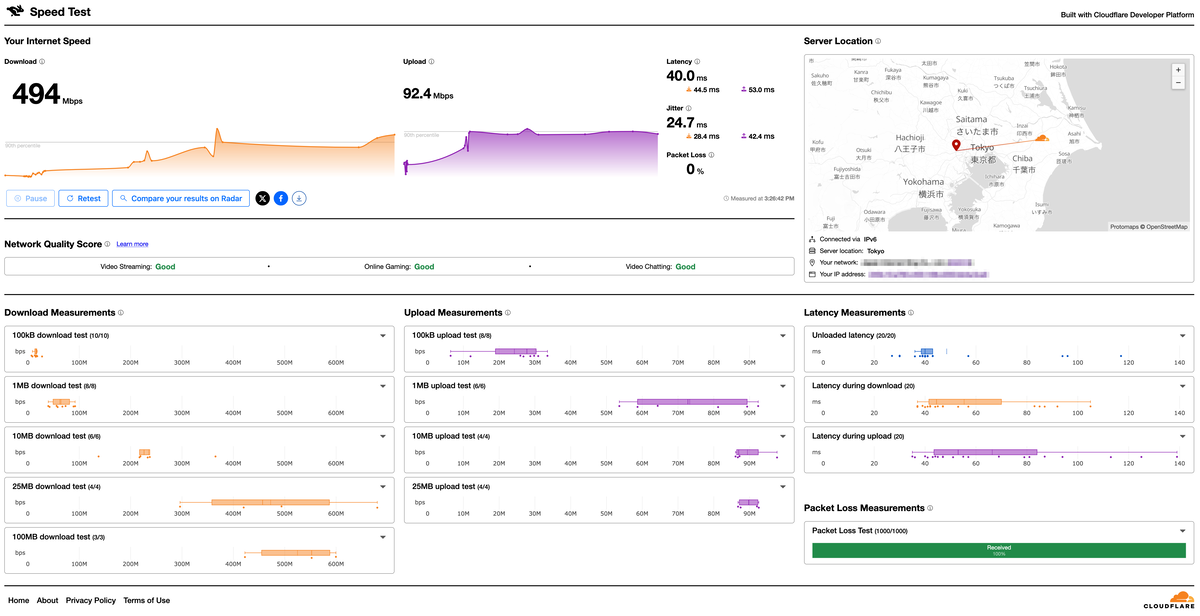Zoom out on the map with minus
Screen dimensions: 1200x616
tap(1179, 83)
